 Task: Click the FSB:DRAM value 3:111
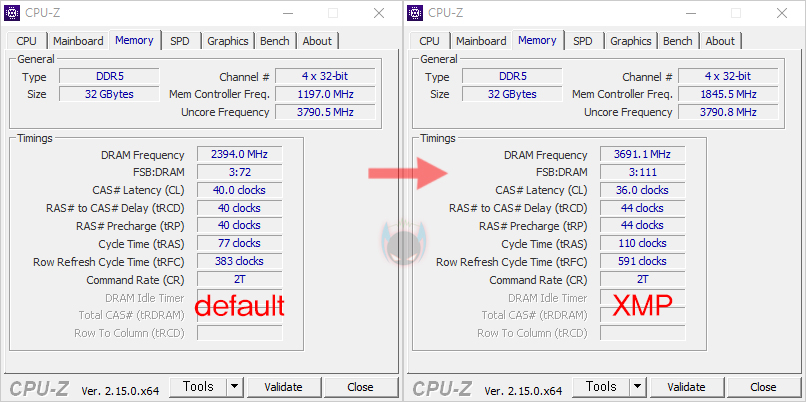643,172
